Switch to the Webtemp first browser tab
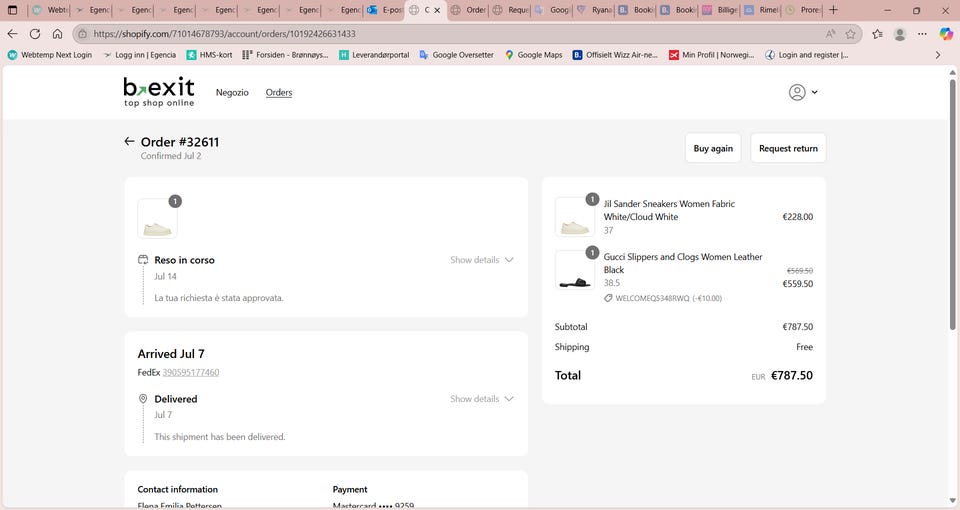This screenshot has width=960, height=510. click(x=50, y=10)
